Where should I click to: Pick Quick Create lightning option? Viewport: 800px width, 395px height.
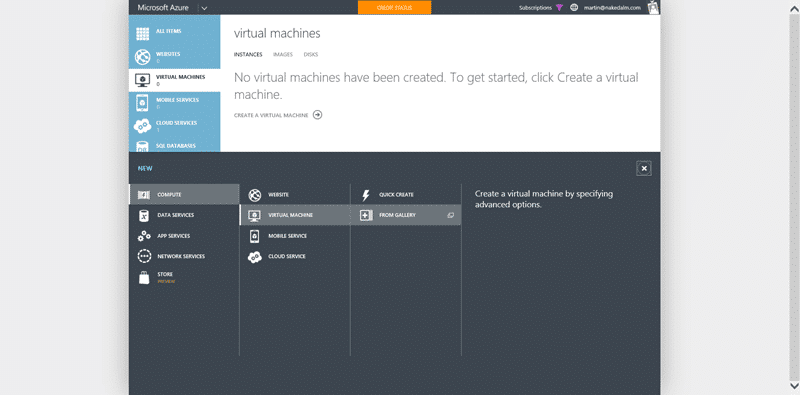(x=406, y=194)
